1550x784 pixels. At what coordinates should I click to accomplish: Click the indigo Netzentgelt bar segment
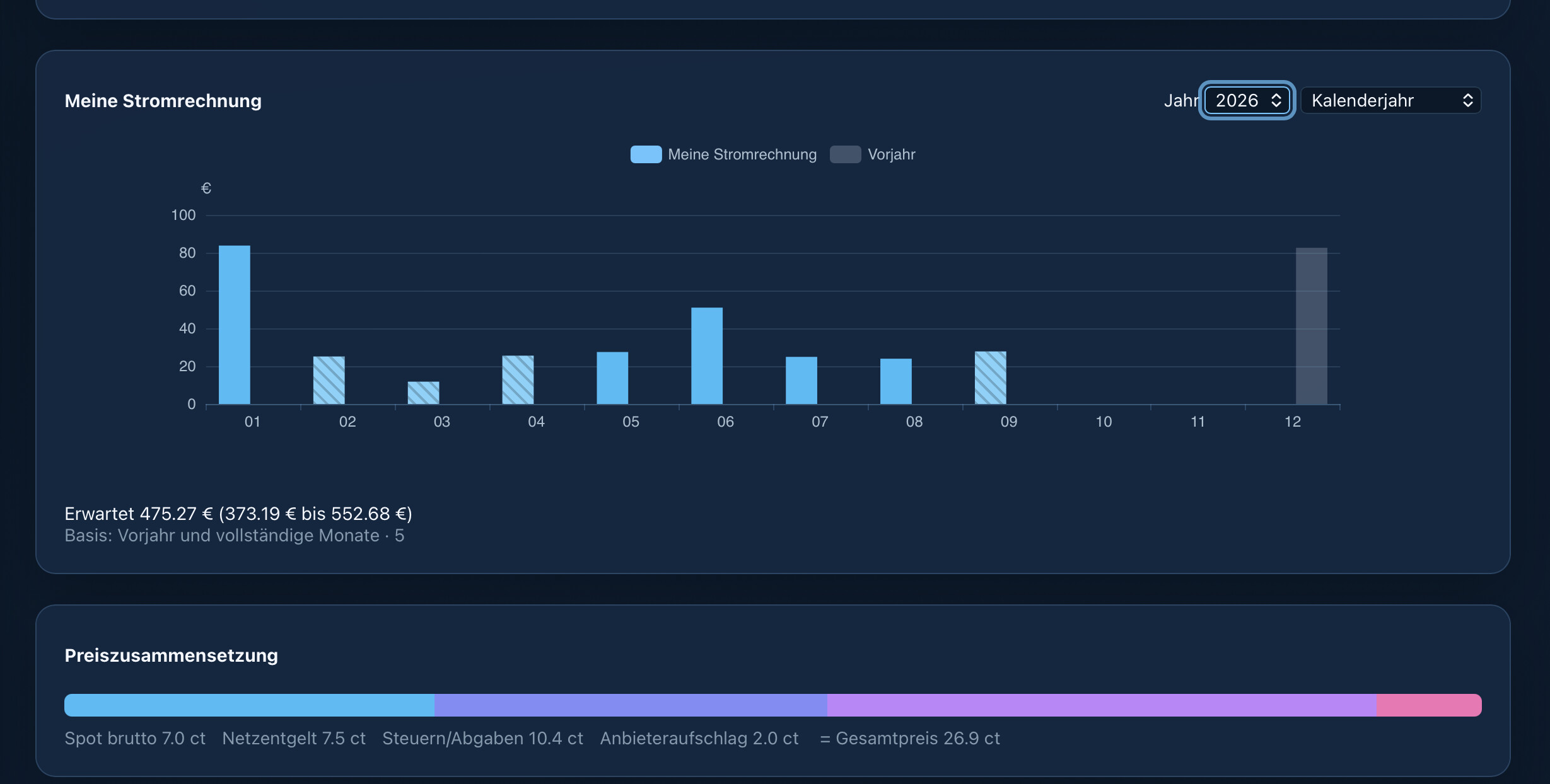(631, 705)
